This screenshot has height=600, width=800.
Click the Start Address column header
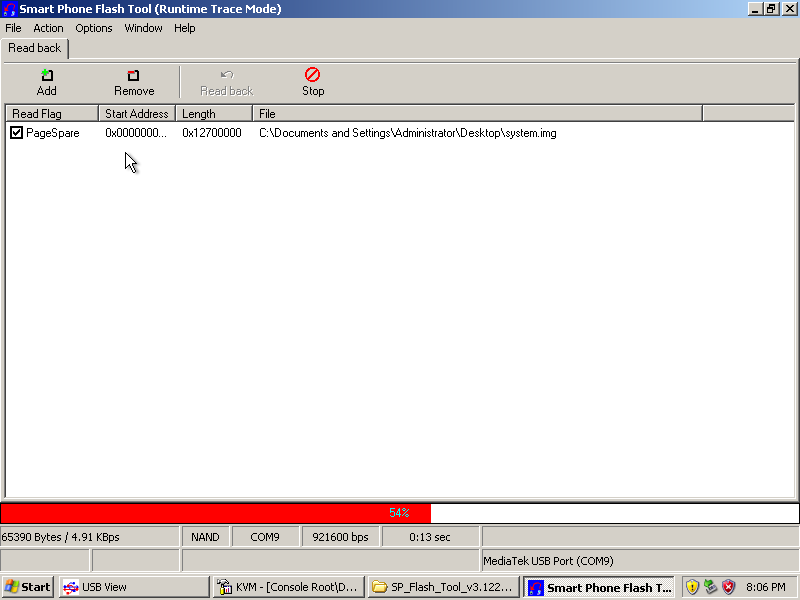137,113
